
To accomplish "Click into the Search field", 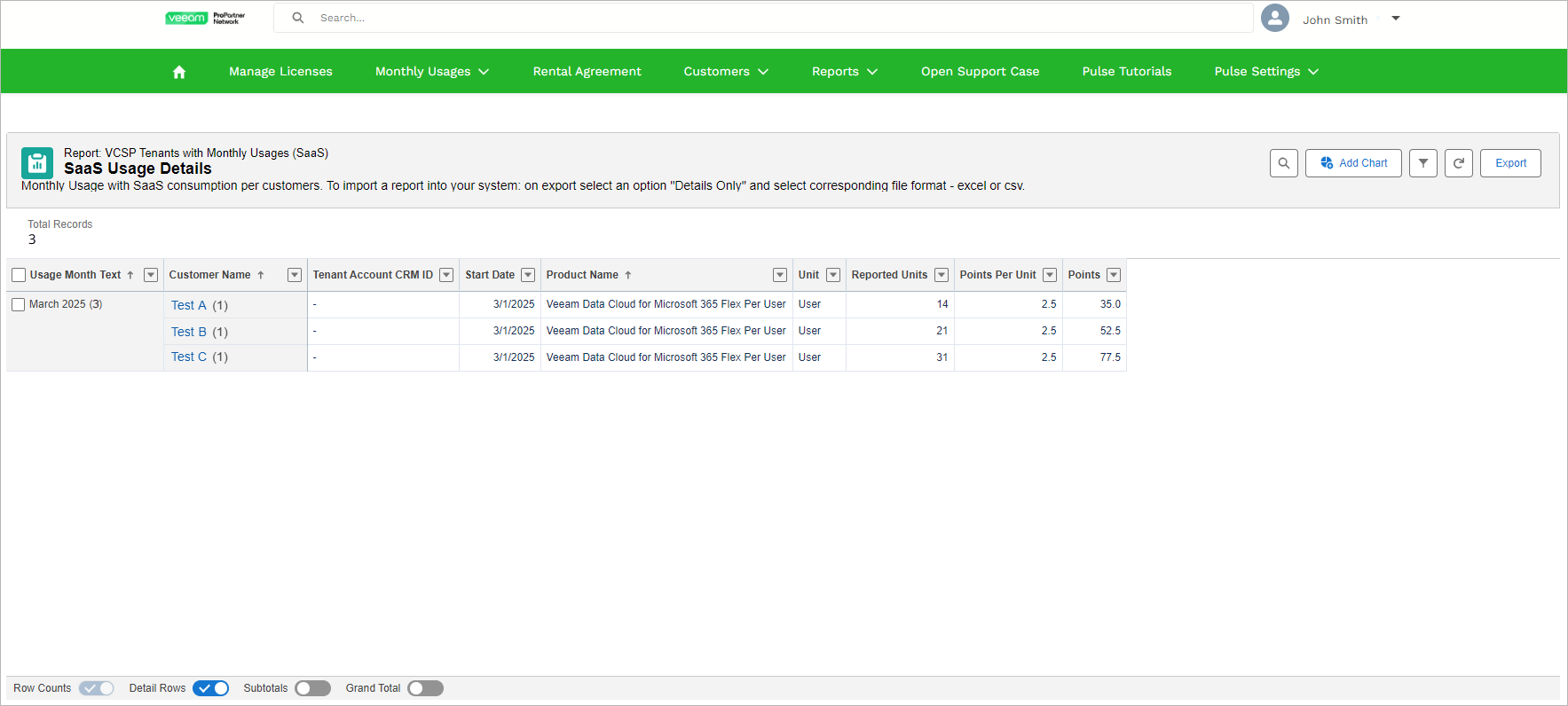I will point(763,18).
